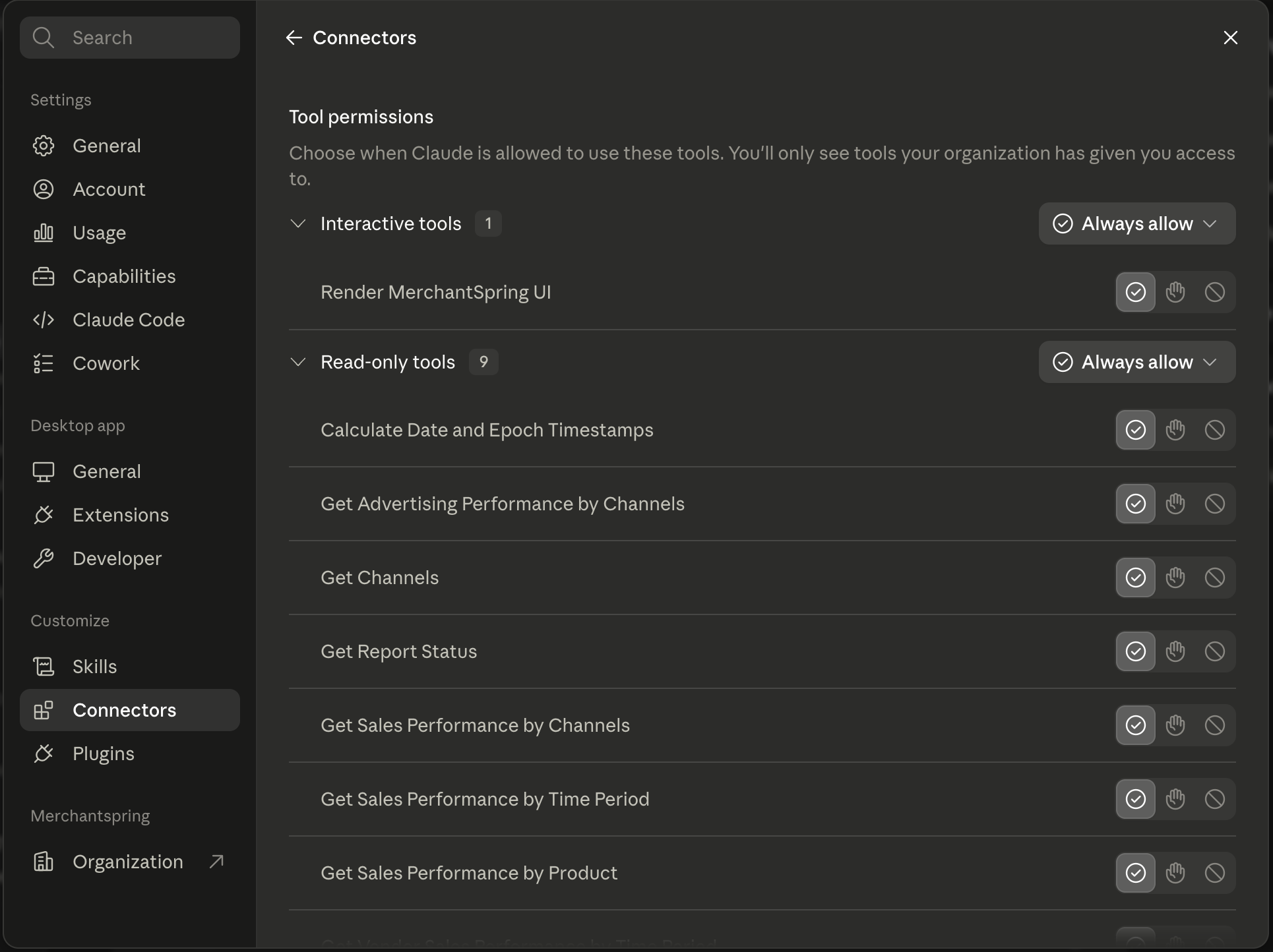Click the Developer wrench icon

click(x=44, y=558)
